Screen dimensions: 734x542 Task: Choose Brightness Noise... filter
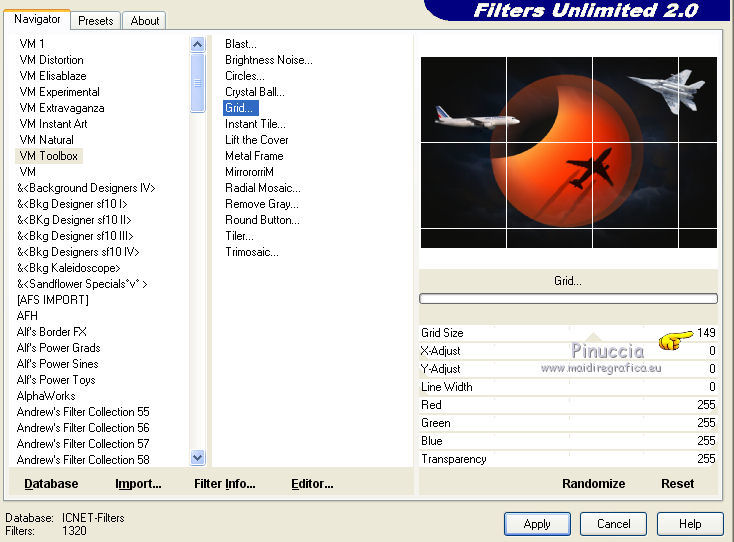269,60
